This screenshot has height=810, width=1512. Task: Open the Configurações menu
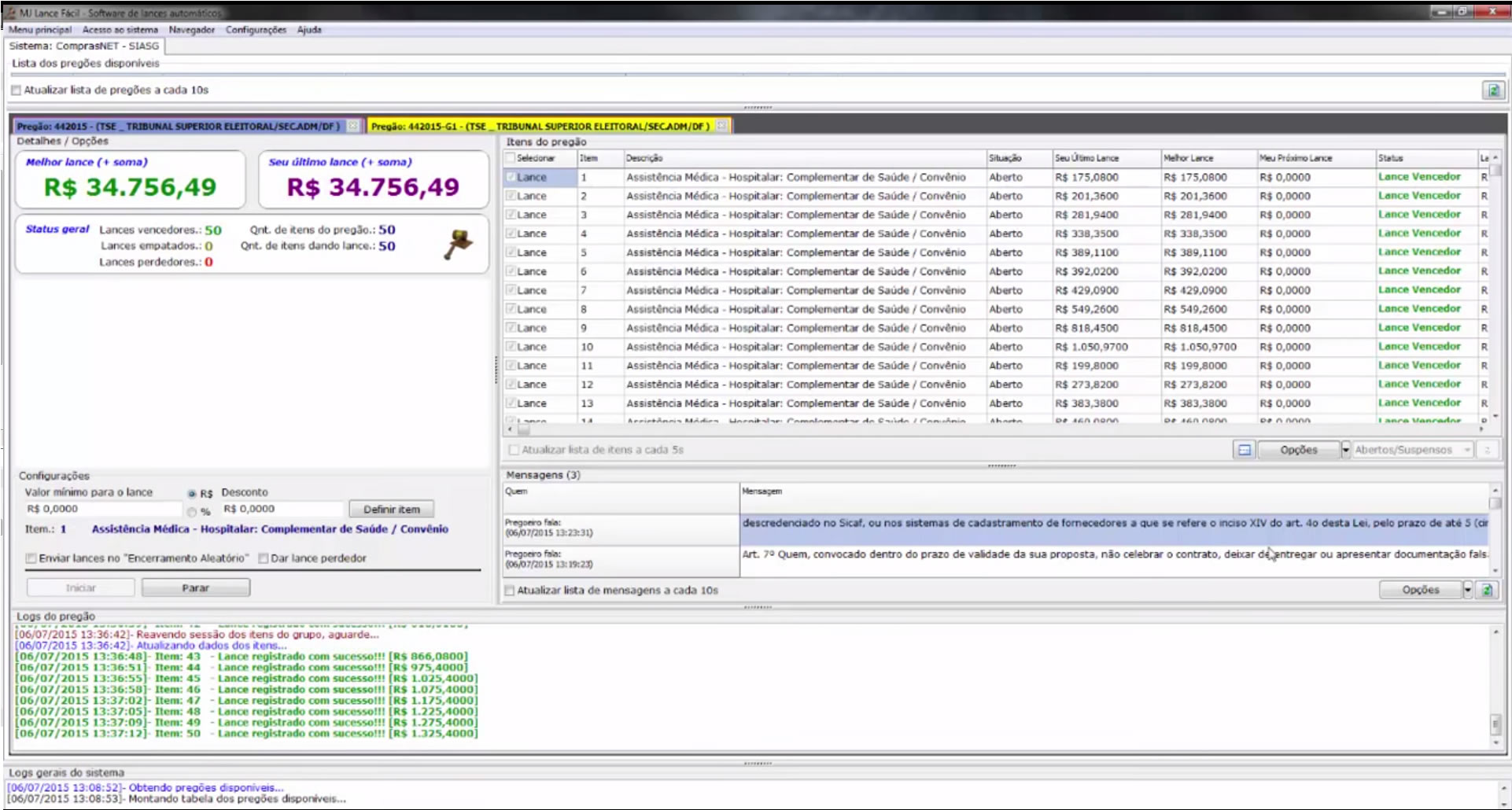tap(256, 30)
